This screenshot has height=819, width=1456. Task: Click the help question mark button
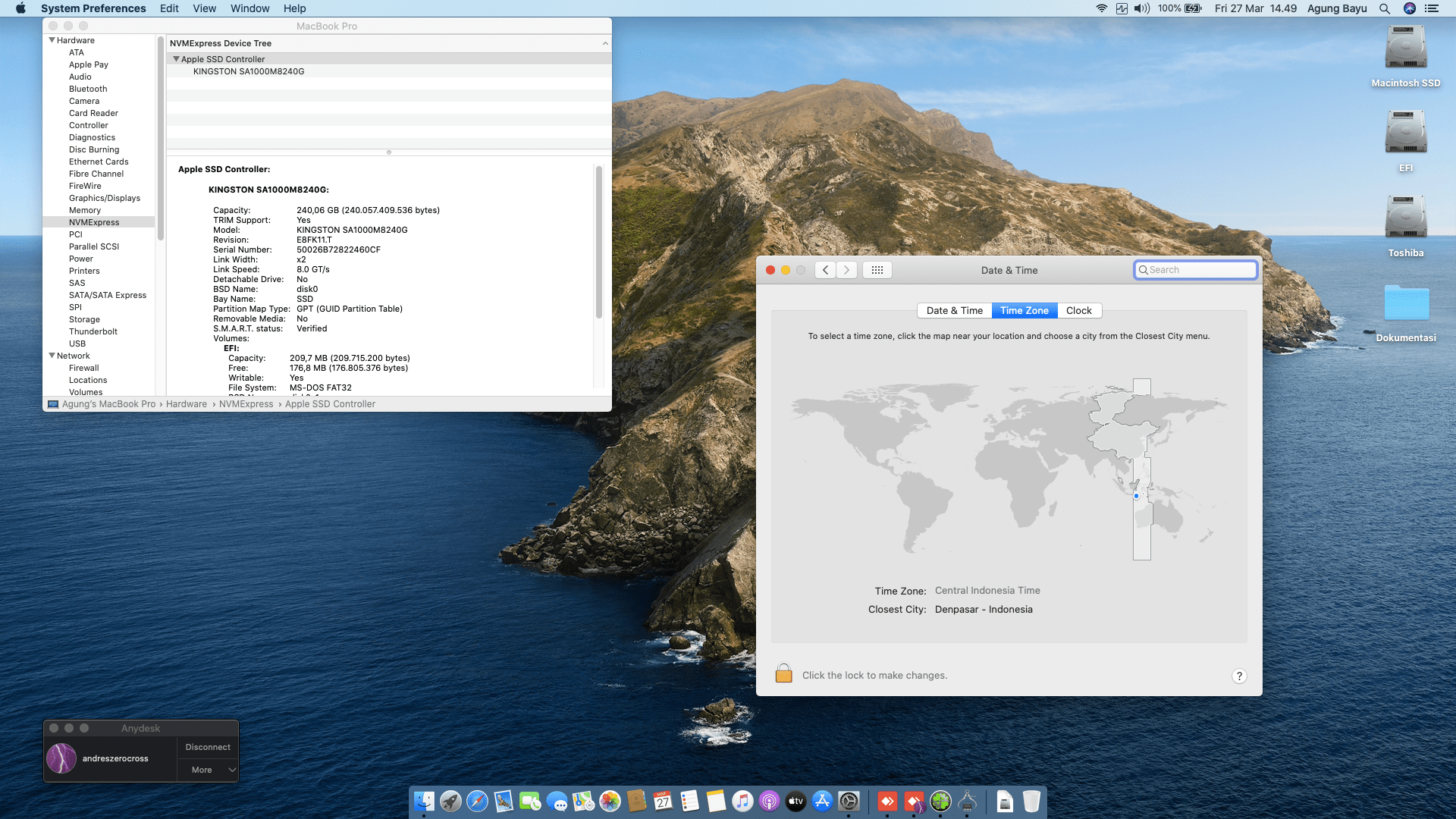point(1238,676)
